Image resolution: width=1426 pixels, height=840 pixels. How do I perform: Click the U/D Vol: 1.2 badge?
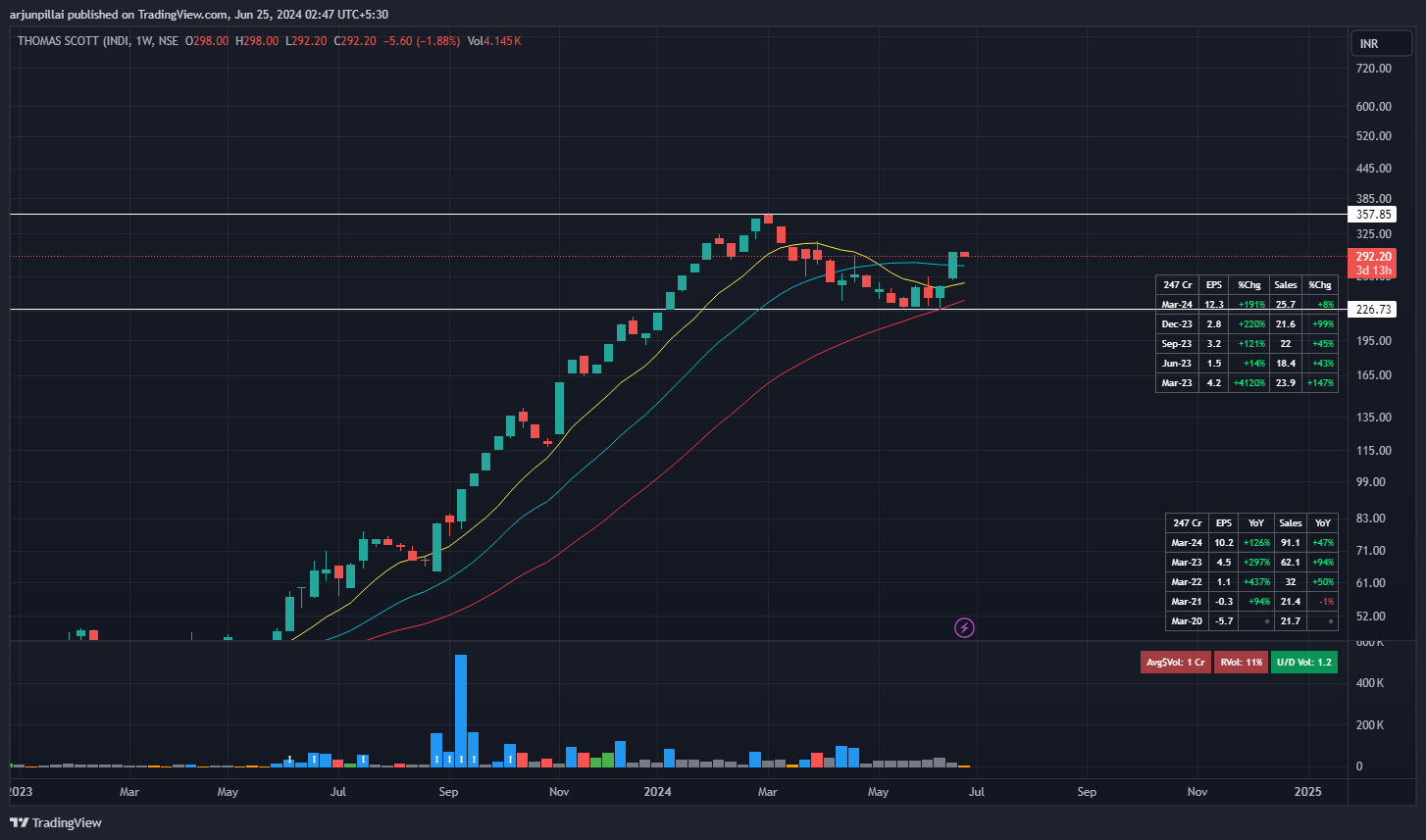(1303, 663)
